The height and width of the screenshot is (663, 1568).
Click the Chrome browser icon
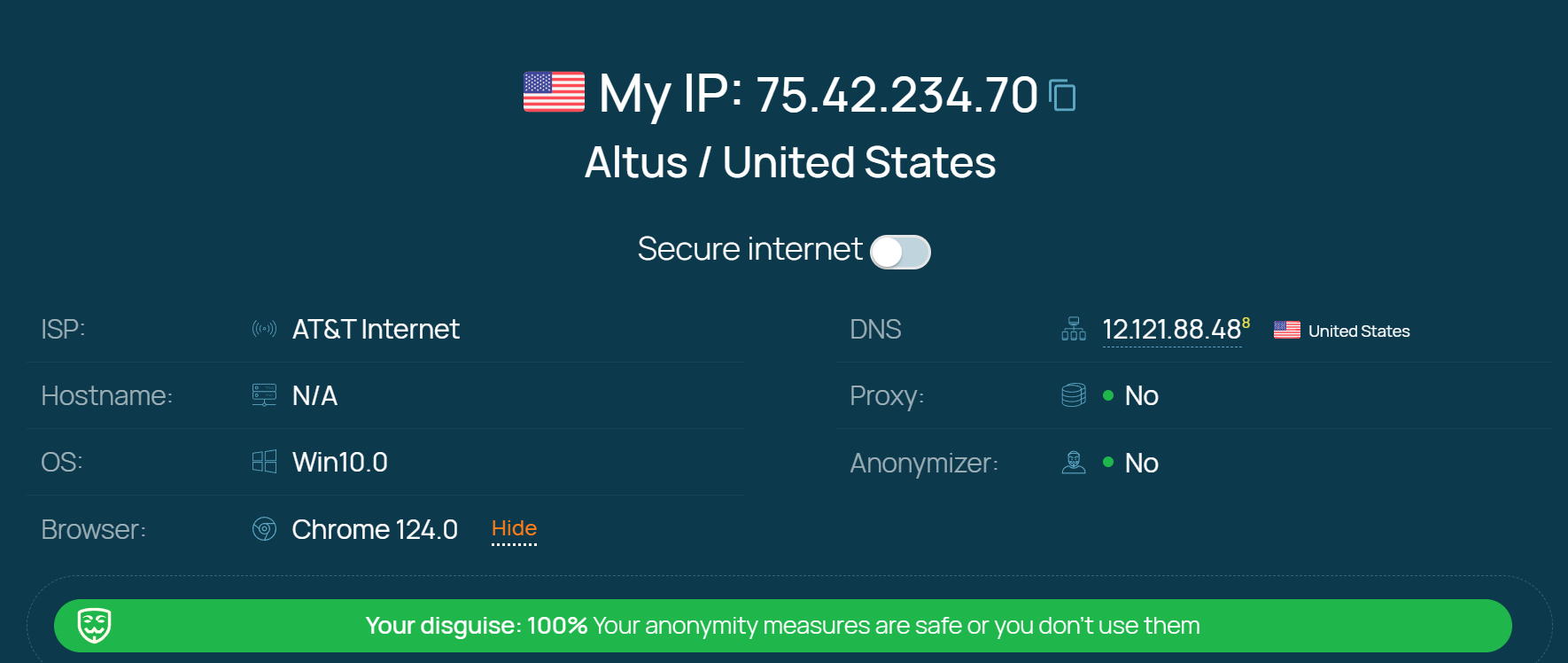coord(264,529)
